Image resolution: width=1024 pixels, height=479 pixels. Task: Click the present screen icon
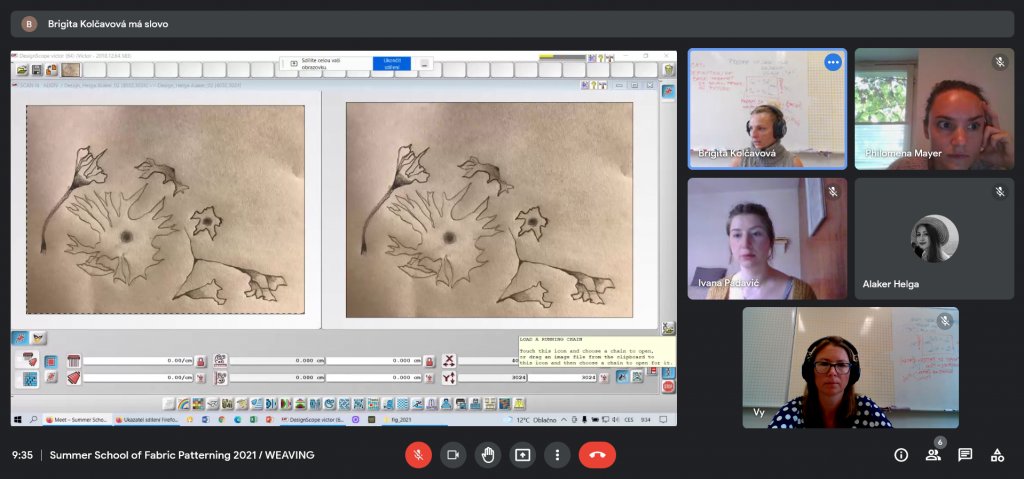523,455
